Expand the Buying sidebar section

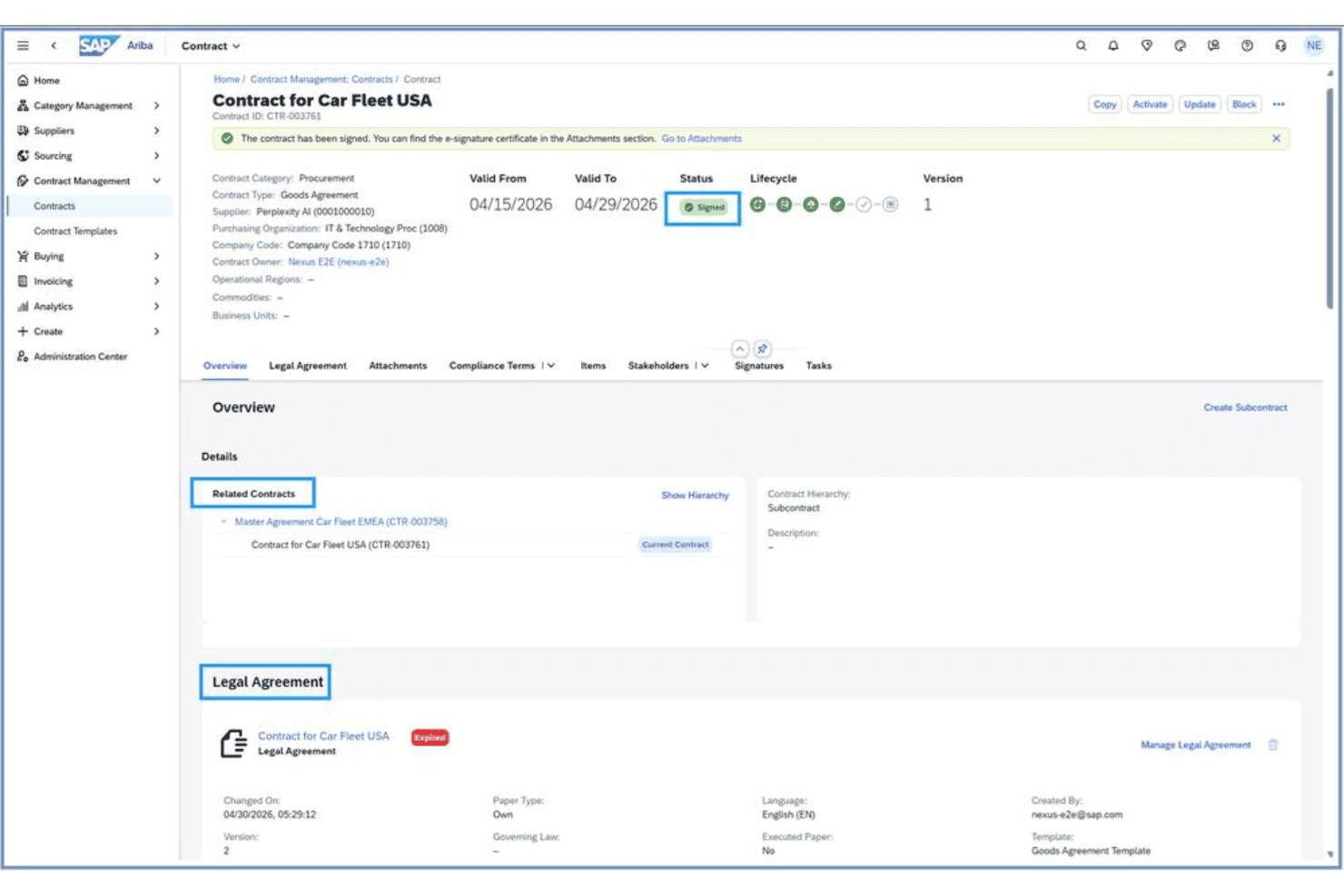[156, 257]
